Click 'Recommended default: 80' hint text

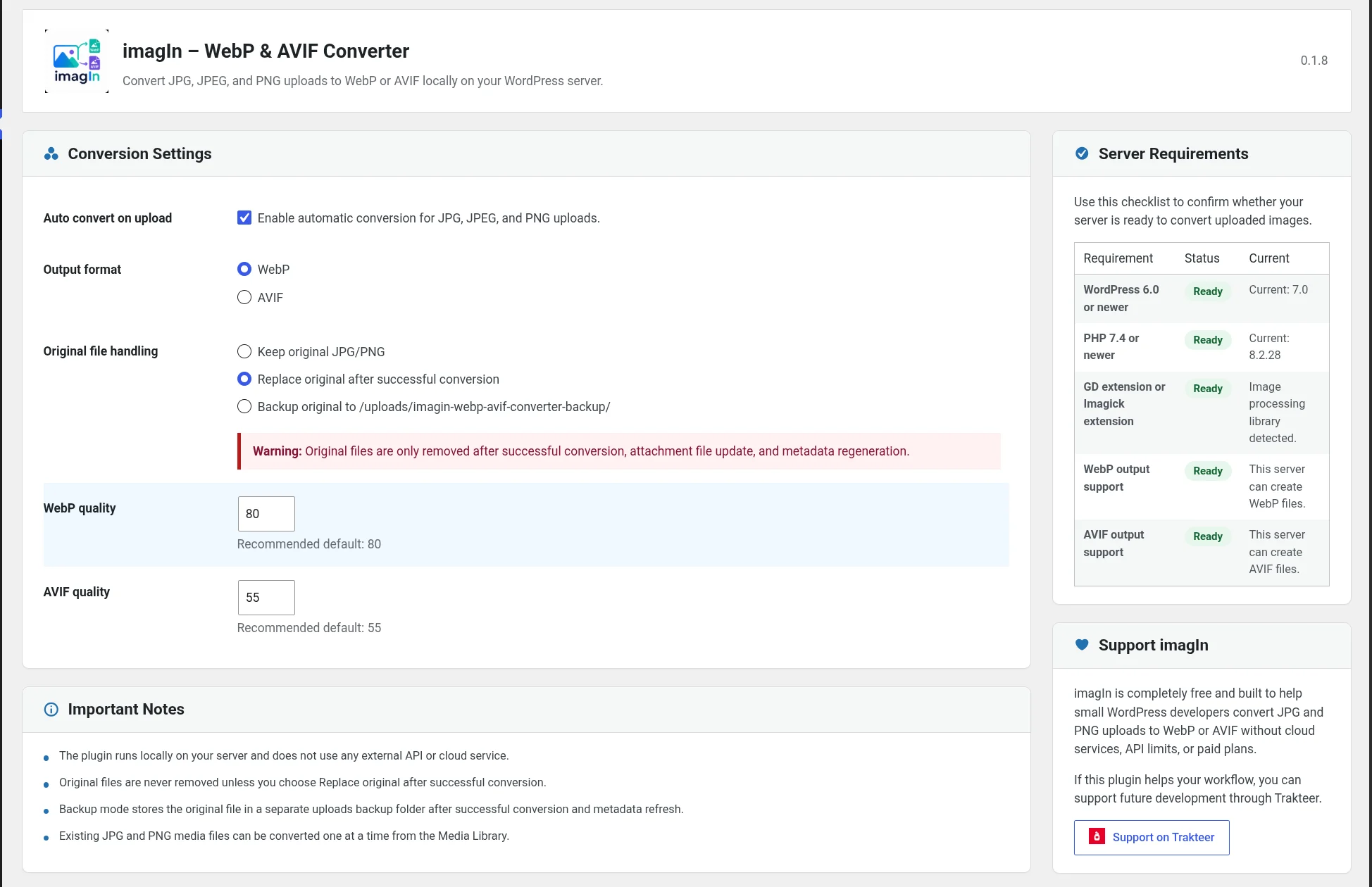pyautogui.click(x=309, y=544)
